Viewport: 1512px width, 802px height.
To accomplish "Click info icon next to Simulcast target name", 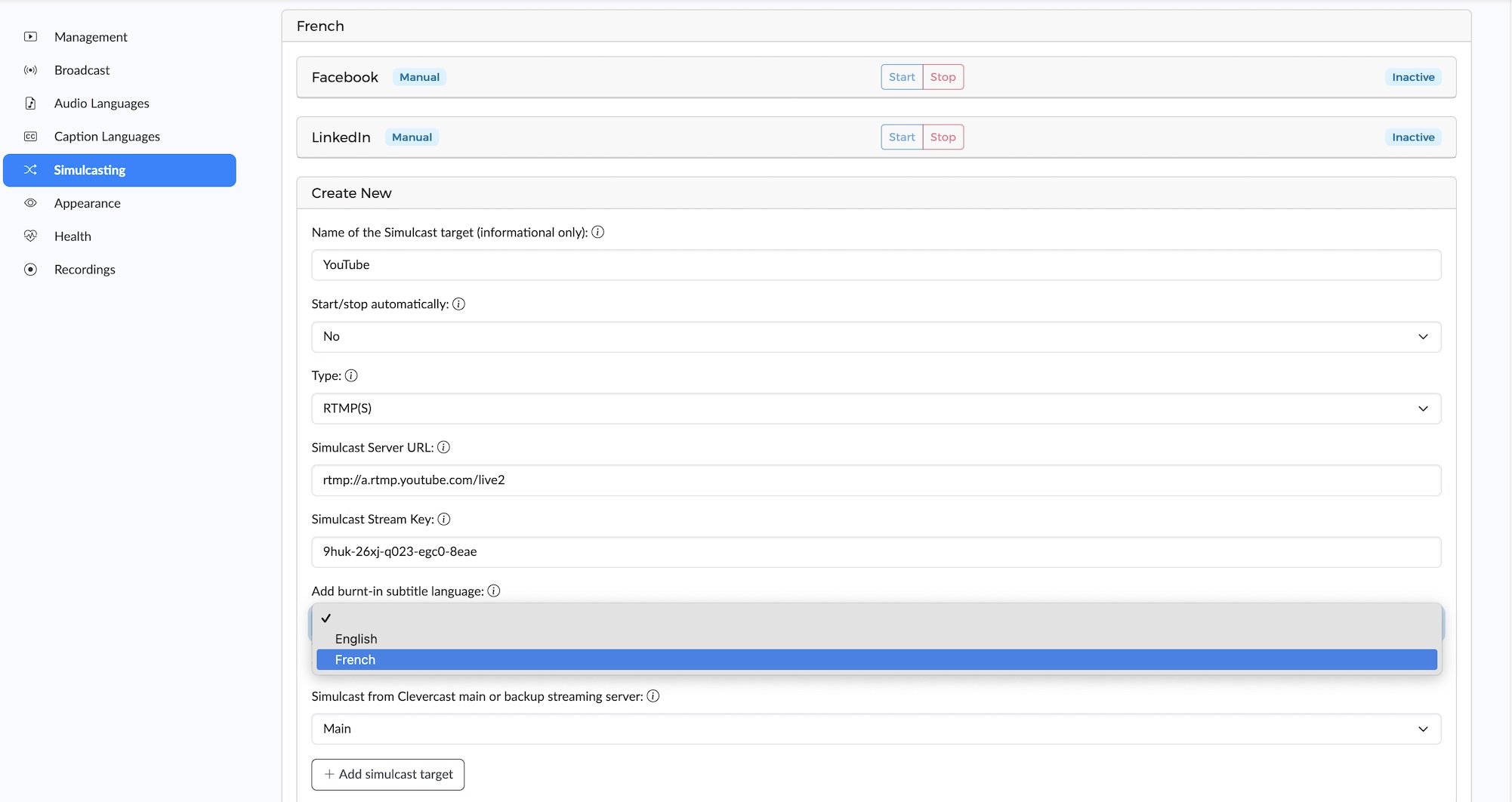I will [x=597, y=233].
